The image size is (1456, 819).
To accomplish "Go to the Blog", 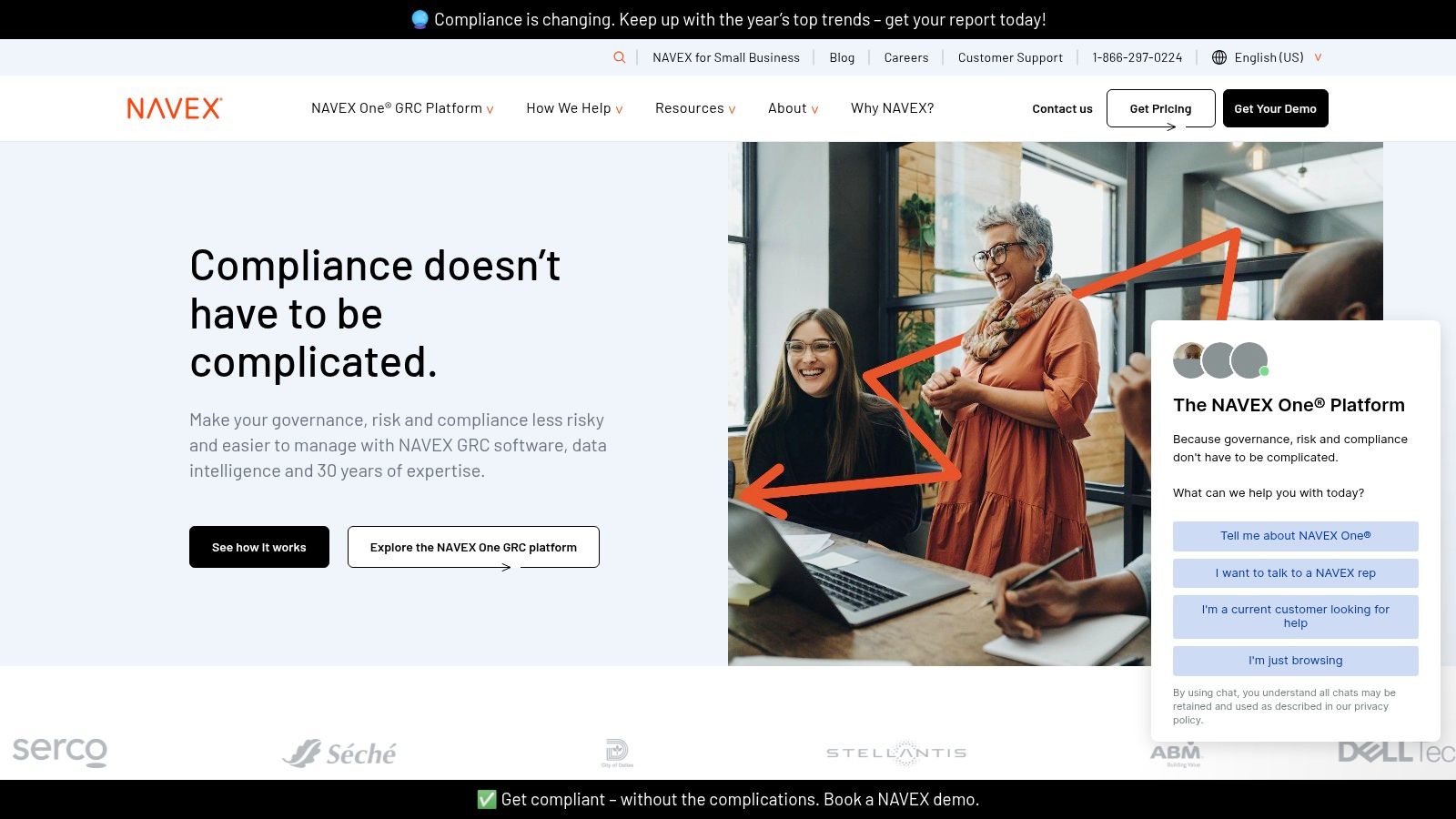I will [x=842, y=57].
